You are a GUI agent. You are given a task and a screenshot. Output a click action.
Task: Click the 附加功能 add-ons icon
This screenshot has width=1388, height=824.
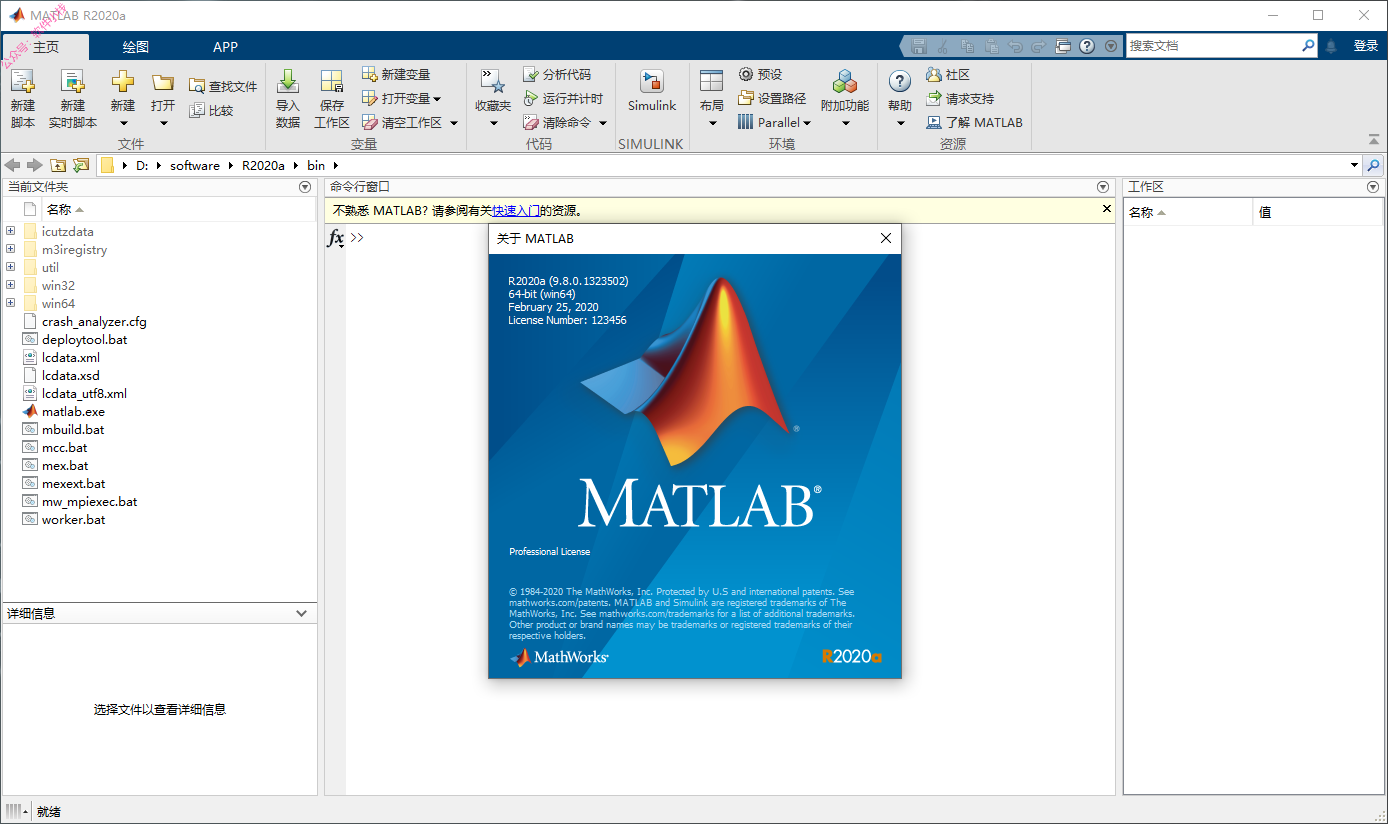[845, 82]
